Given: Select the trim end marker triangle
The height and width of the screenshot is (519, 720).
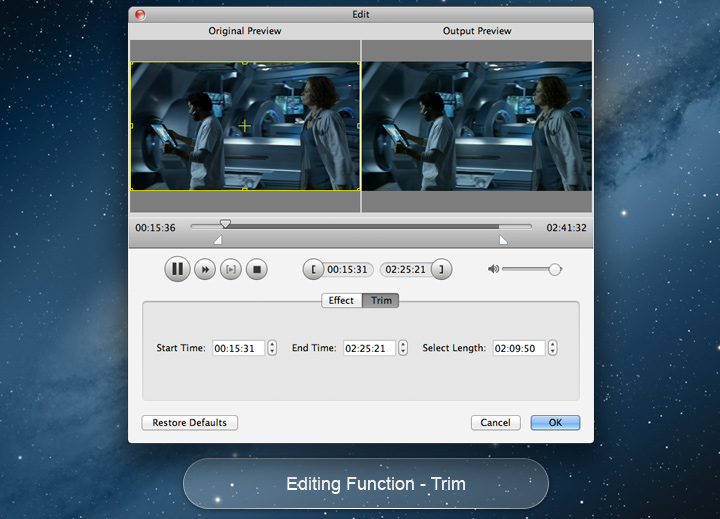Looking at the screenshot, I should 503,240.
